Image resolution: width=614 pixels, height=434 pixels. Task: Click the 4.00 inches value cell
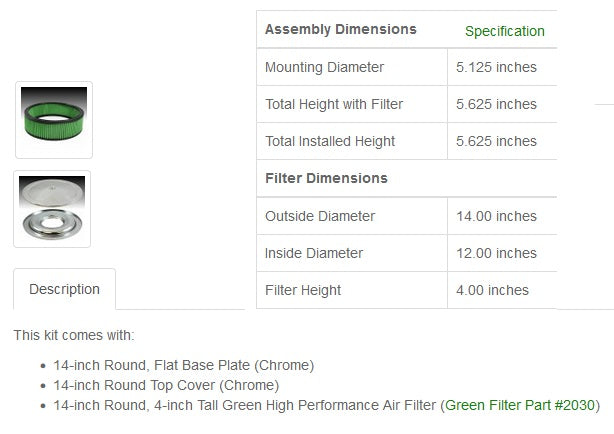click(494, 290)
